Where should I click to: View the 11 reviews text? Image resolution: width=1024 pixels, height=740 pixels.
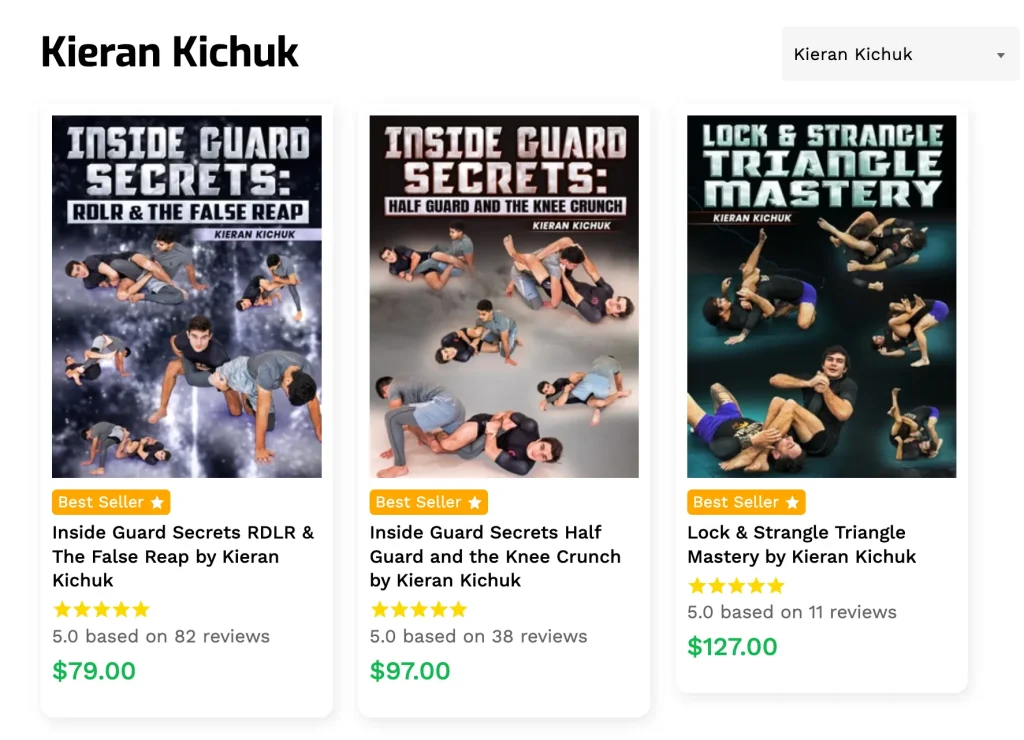click(792, 612)
